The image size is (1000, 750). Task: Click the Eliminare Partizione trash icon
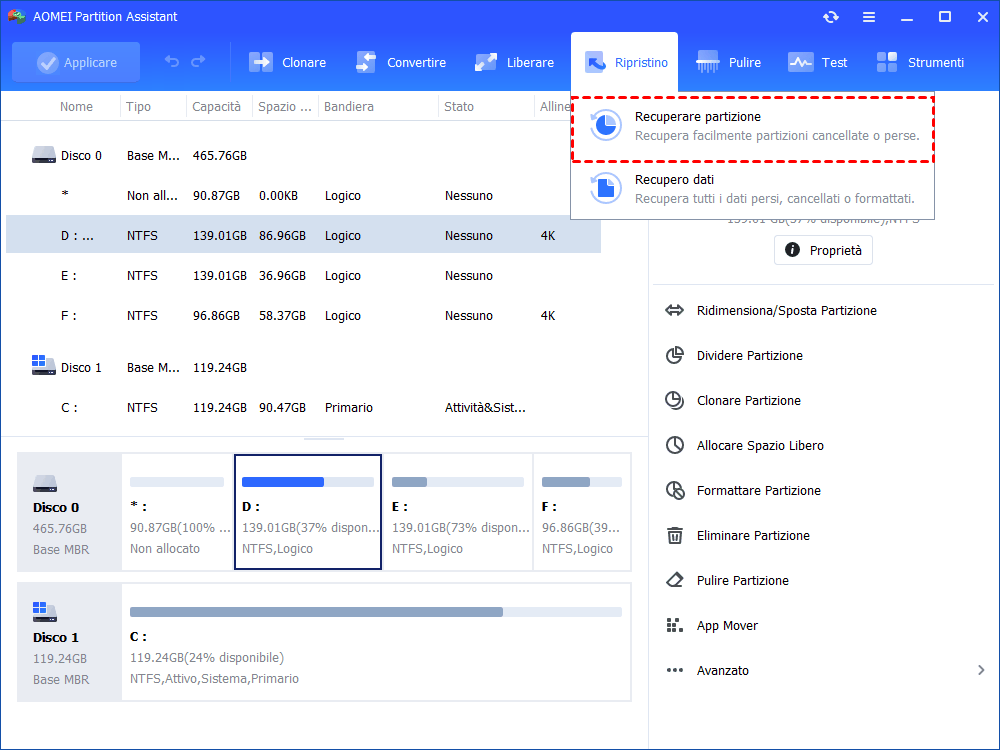click(675, 536)
